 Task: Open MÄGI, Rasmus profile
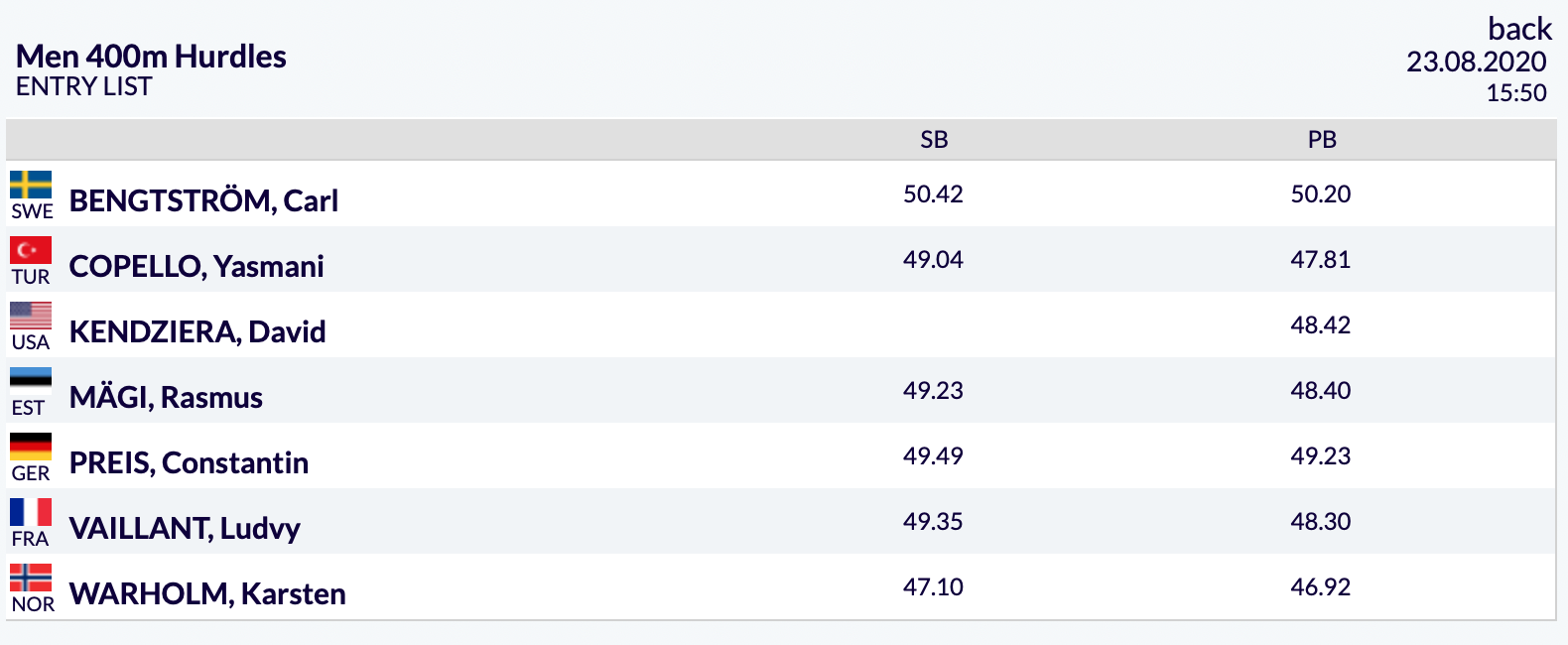point(166,397)
